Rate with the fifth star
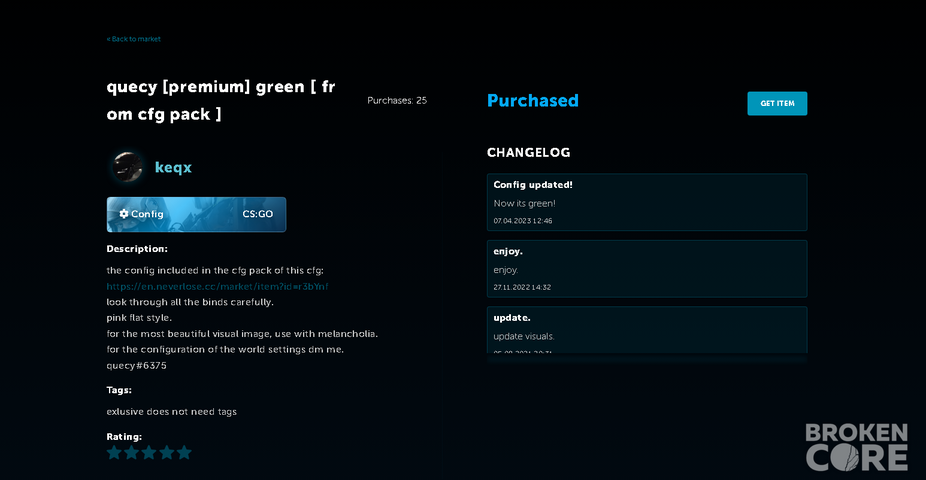This screenshot has height=480, width=926. point(184,453)
